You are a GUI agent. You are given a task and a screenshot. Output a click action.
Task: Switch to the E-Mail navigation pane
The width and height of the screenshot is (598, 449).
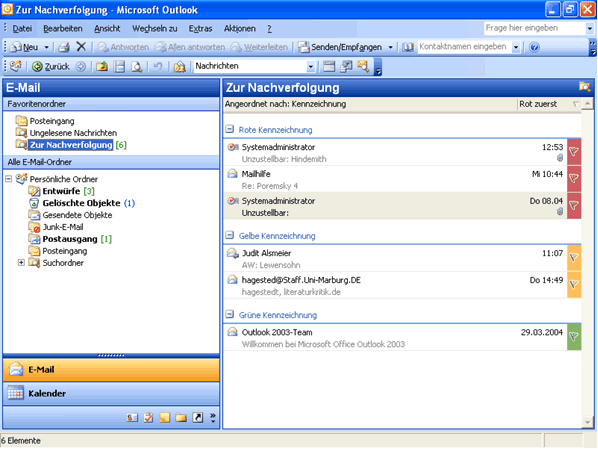(111, 370)
